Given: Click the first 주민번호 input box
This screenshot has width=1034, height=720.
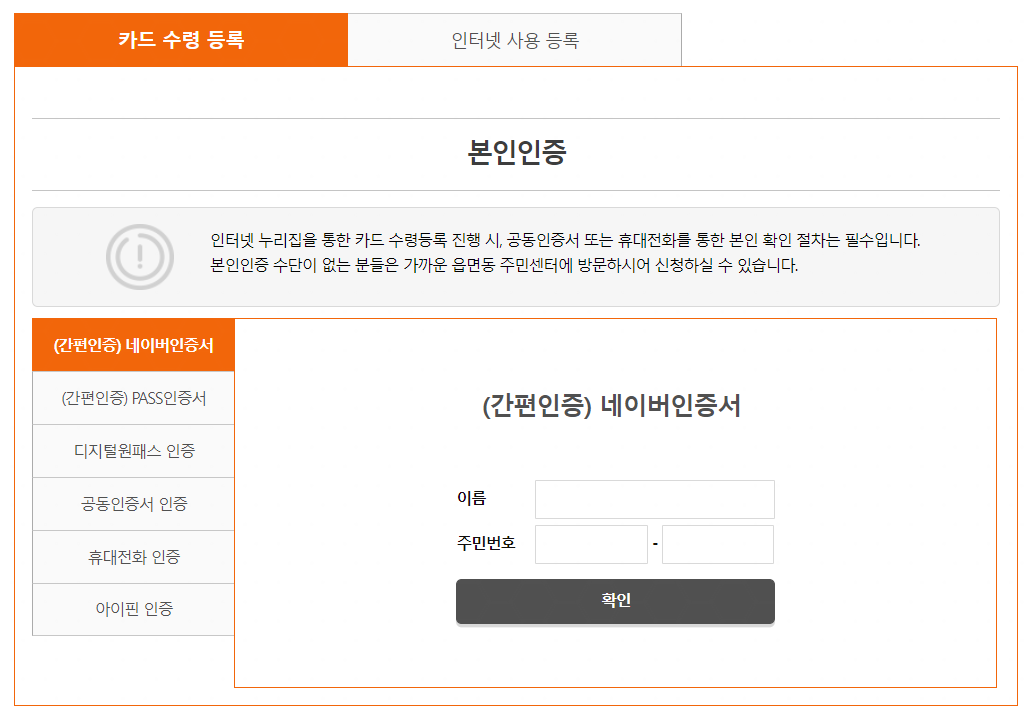Looking at the screenshot, I should (x=592, y=545).
